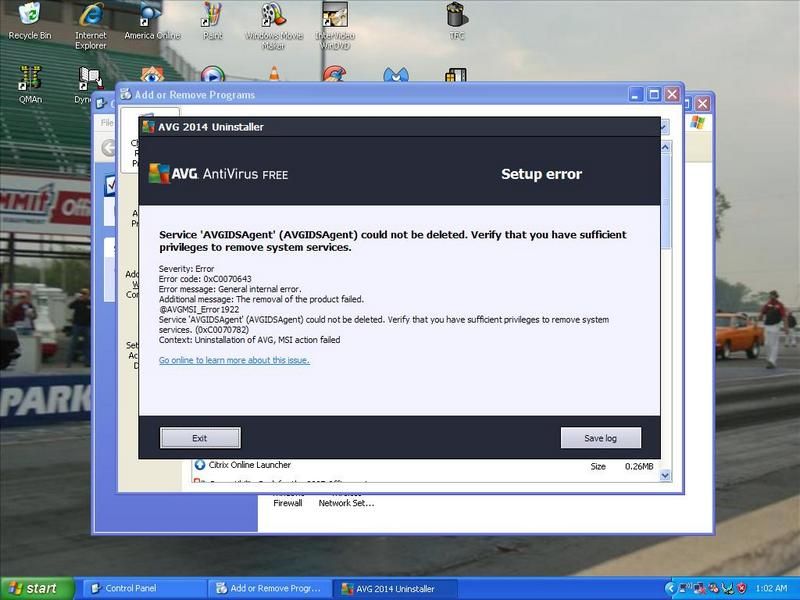
Task: Select the partly hidden Dyn... desktop shortcut
Action: (x=90, y=84)
